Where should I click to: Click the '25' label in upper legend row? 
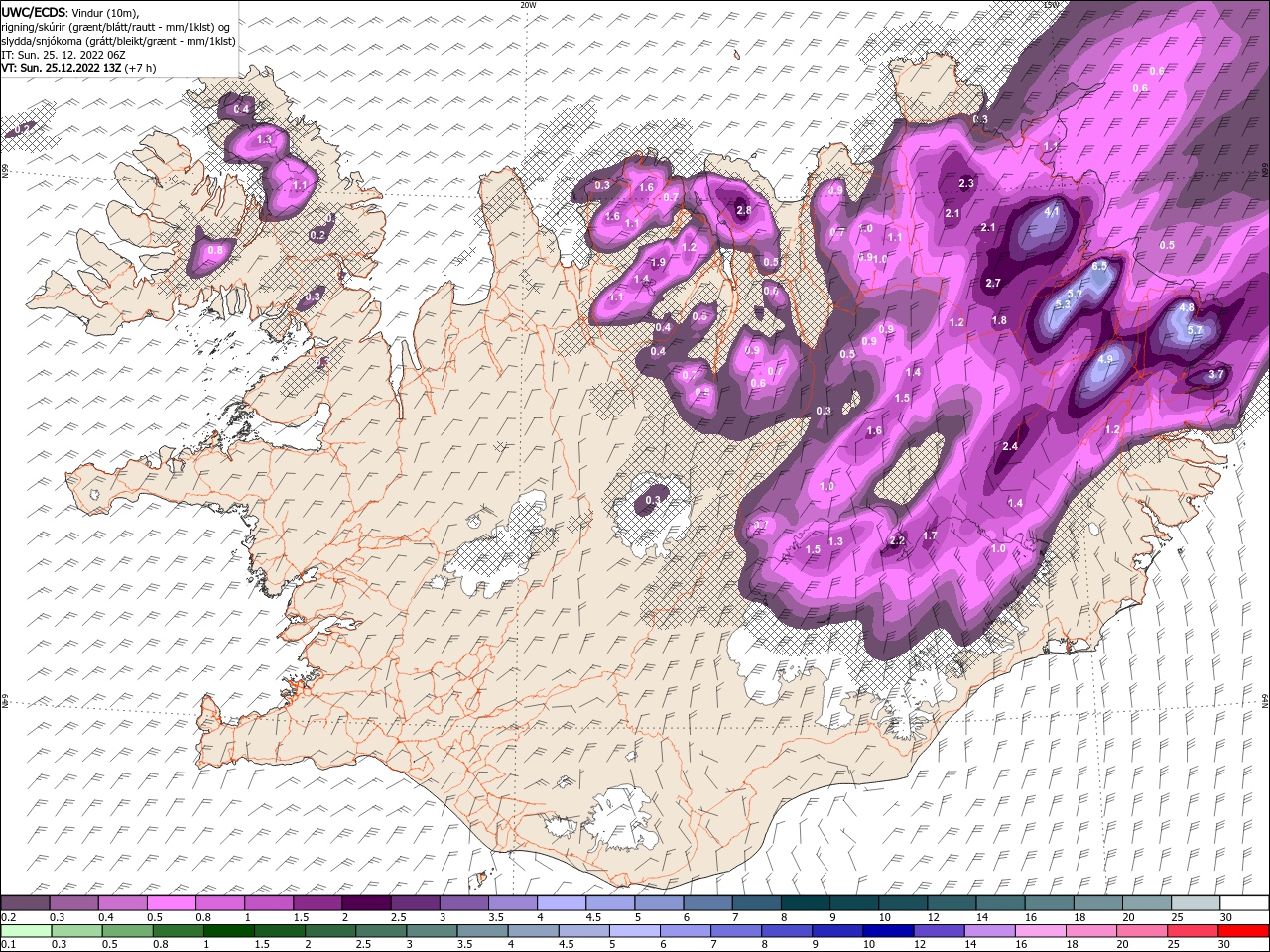point(1176,917)
